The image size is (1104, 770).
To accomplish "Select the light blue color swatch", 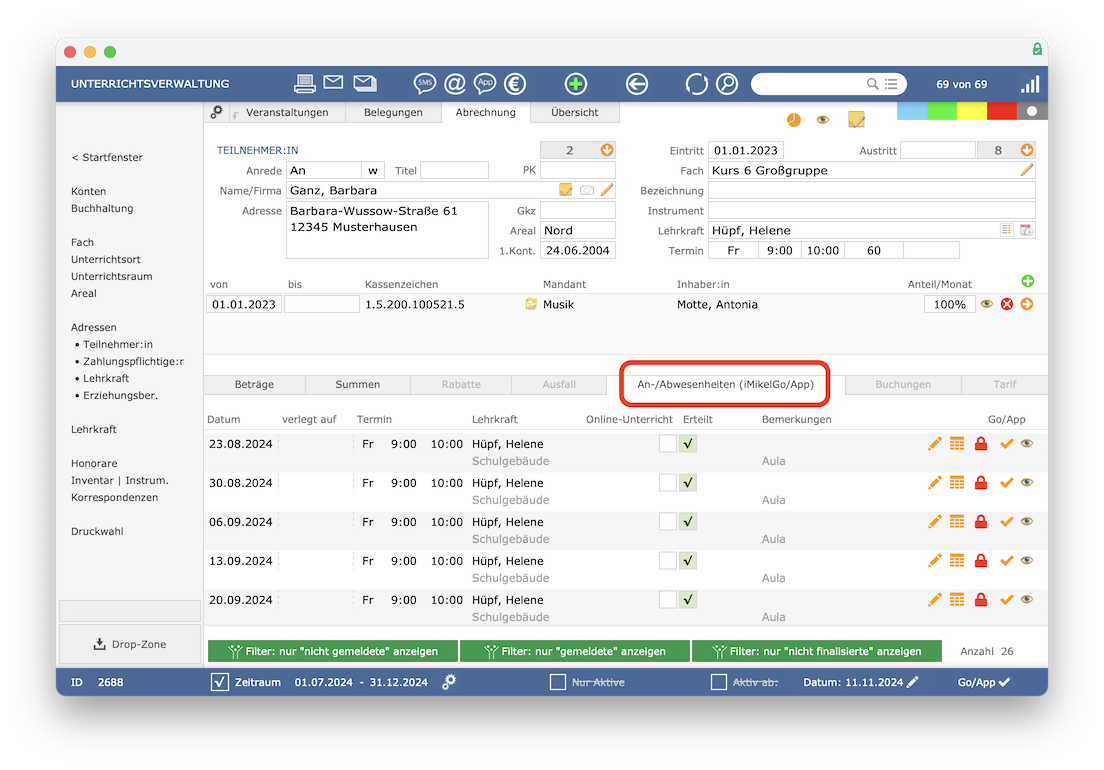I will [x=912, y=111].
